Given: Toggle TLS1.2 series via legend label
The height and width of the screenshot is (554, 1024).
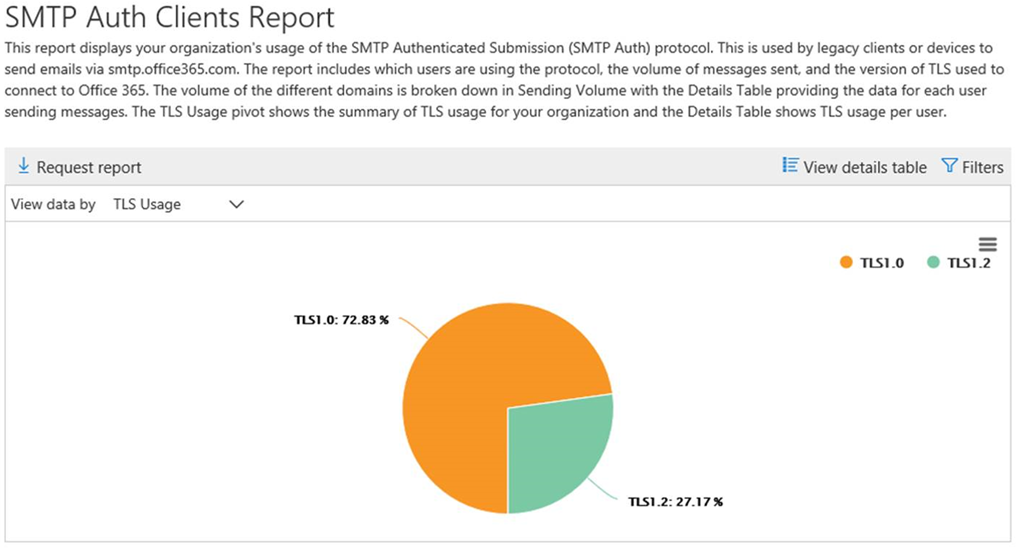Looking at the screenshot, I should (x=969, y=263).
